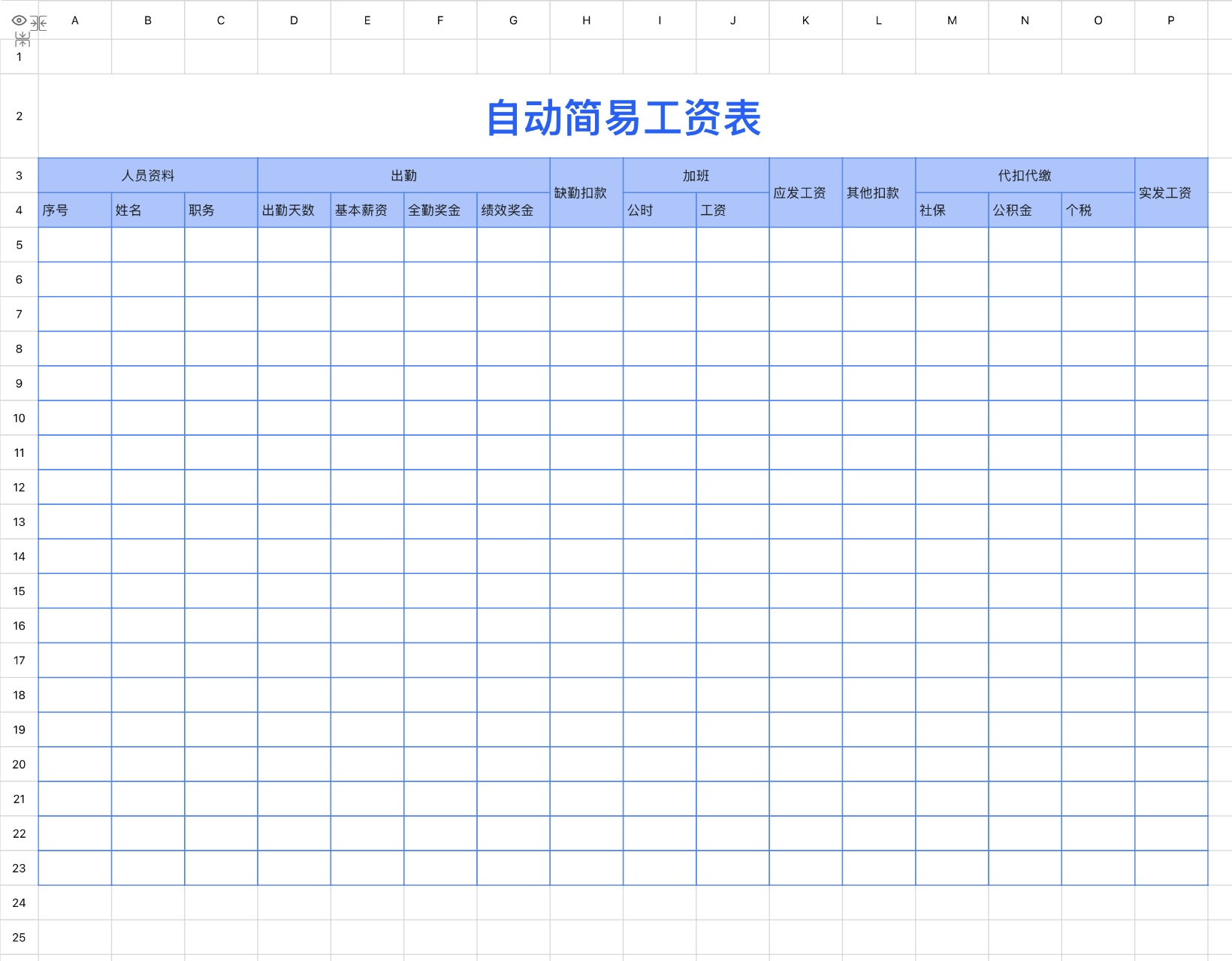This screenshot has width=1232, height=961.
Task: Select column P header
Action: (x=1171, y=20)
